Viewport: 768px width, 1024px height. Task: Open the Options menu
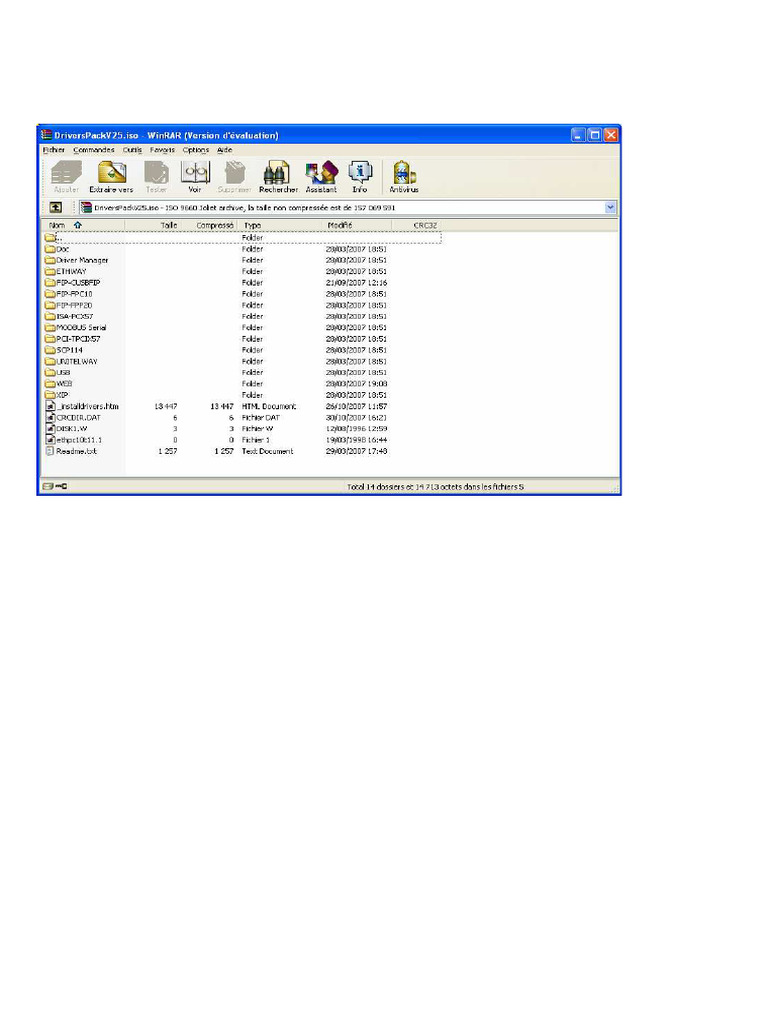(196, 150)
